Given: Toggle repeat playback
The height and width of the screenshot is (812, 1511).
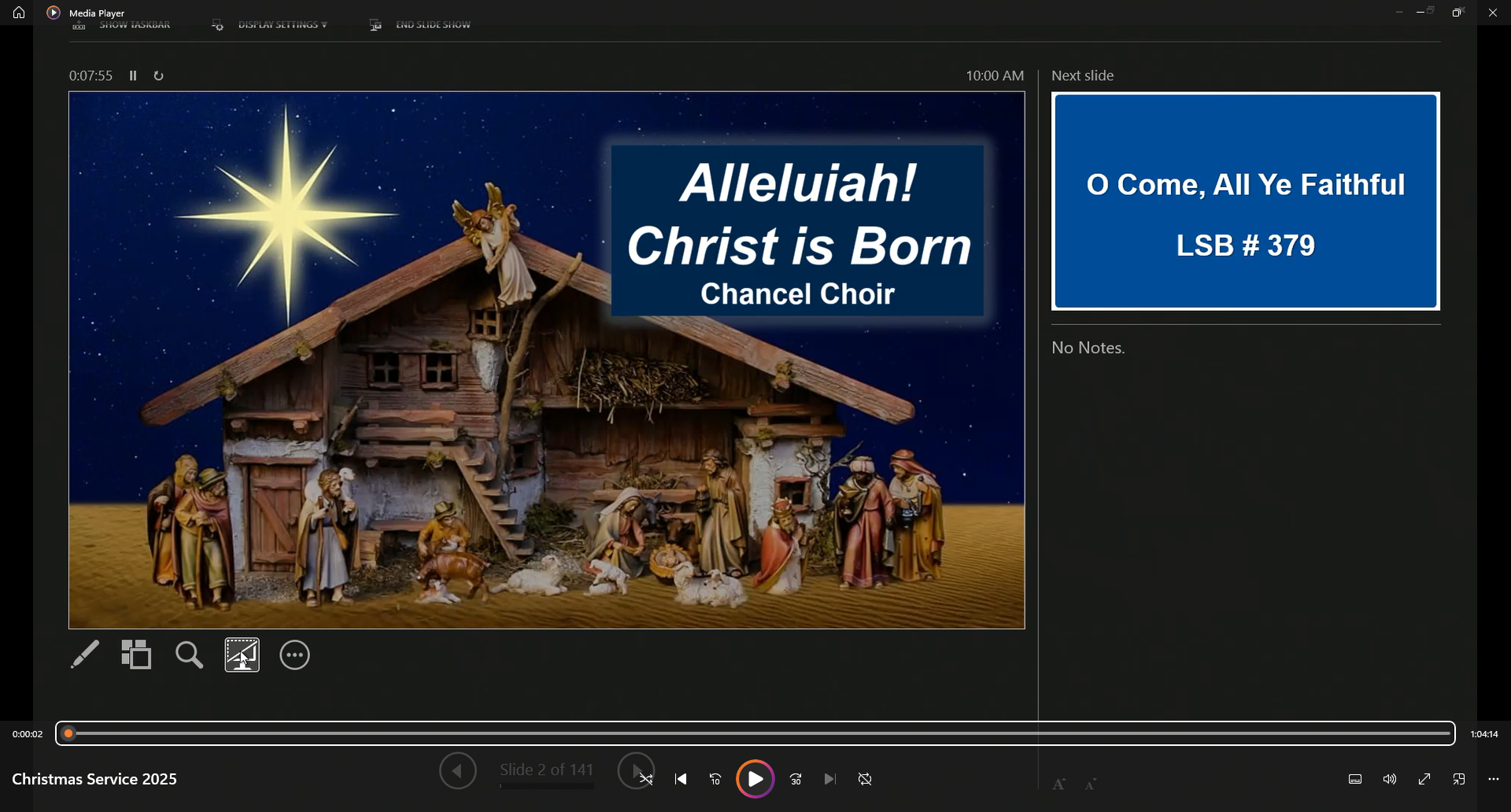Looking at the screenshot, I should [865, 779].
